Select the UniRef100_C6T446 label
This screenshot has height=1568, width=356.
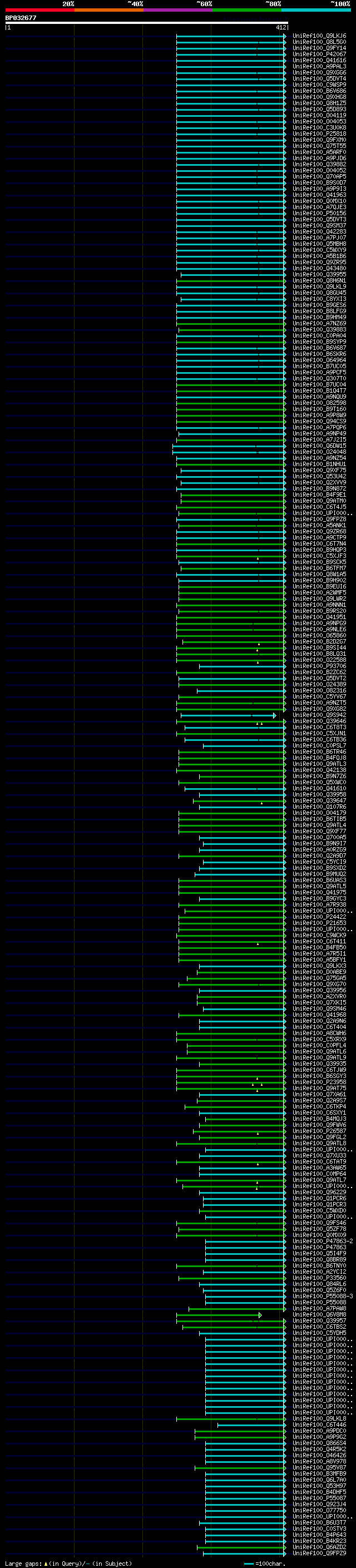319,1425
